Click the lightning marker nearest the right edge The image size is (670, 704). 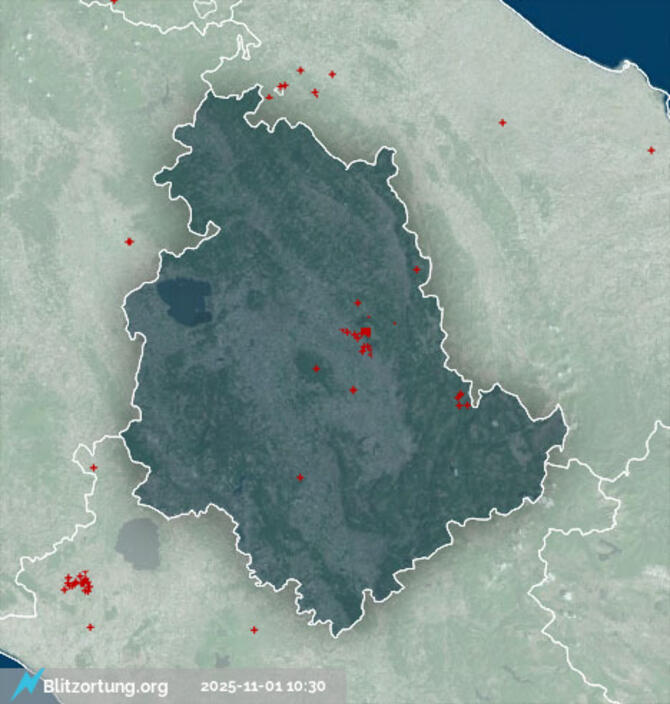[x=651, y=150]
